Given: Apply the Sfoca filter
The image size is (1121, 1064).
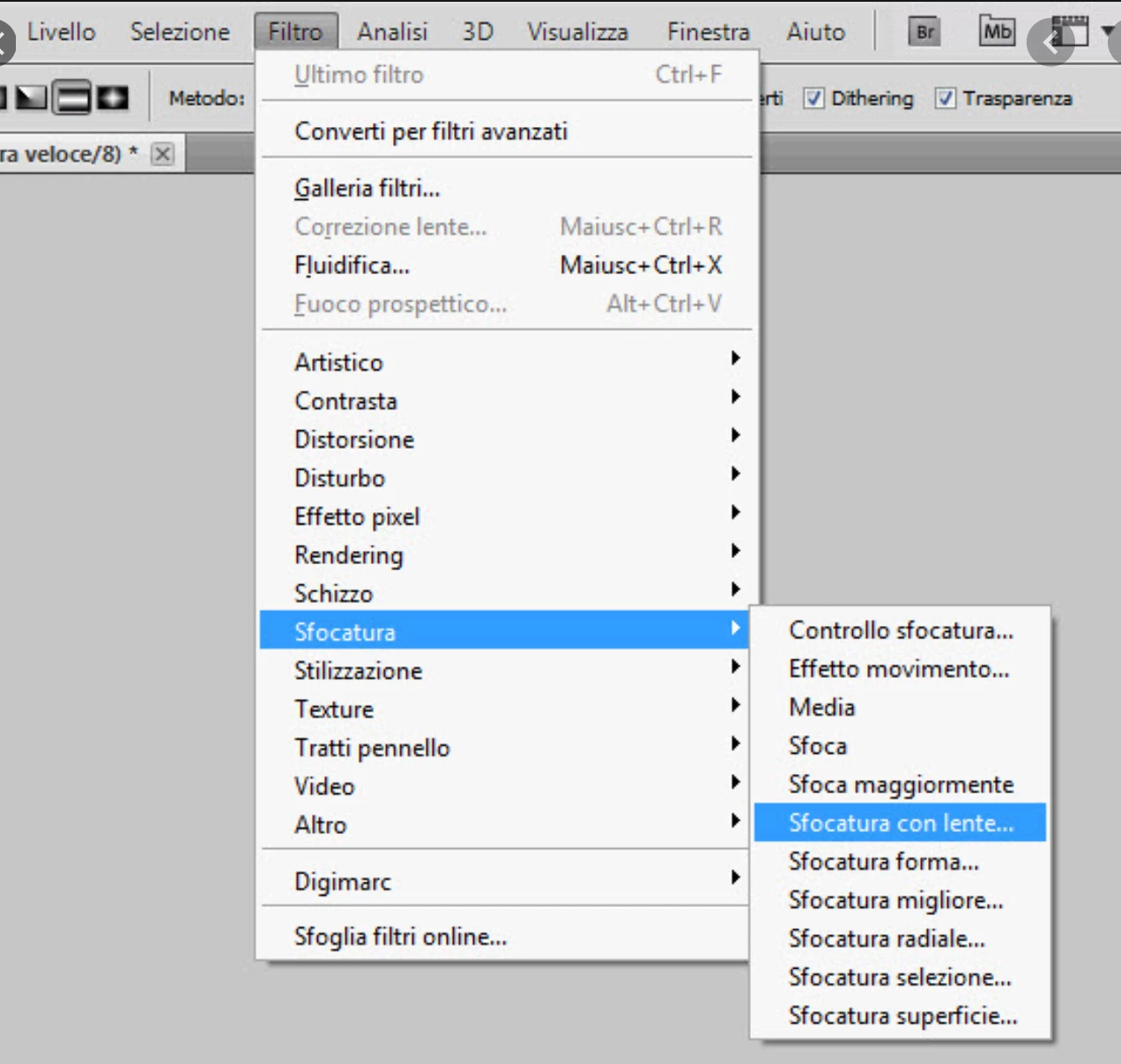Looking at the screenshot, I should coord(900,746).
